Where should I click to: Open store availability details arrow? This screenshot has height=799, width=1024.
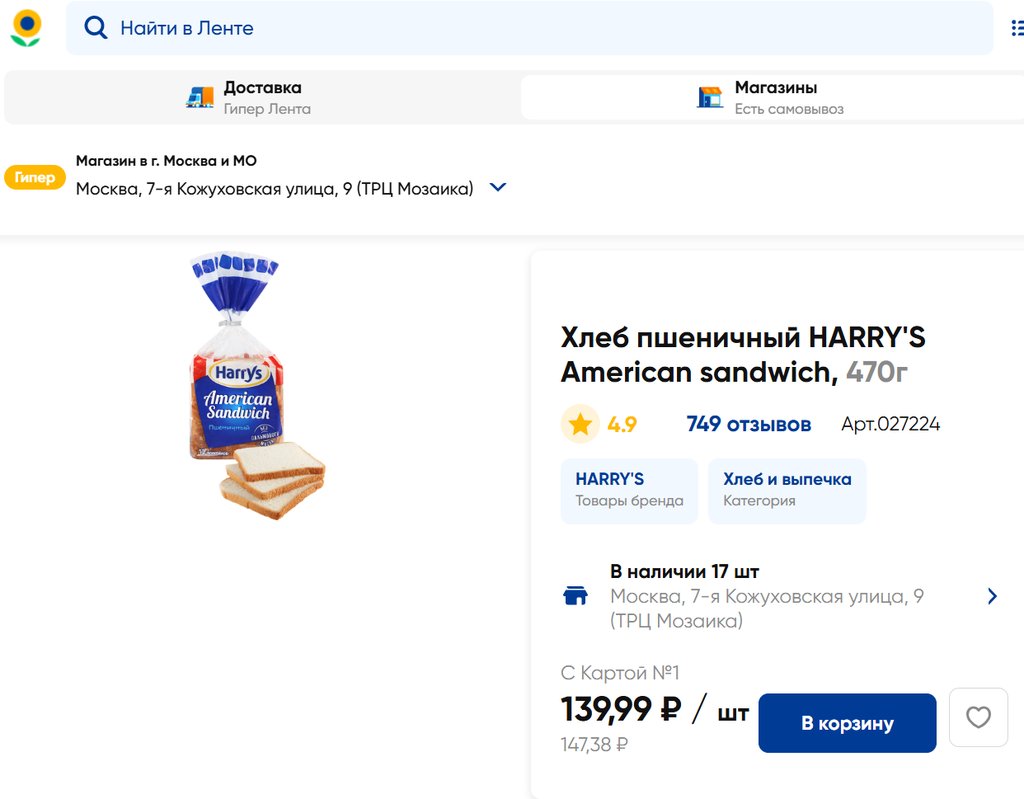[x=992, y=596]
